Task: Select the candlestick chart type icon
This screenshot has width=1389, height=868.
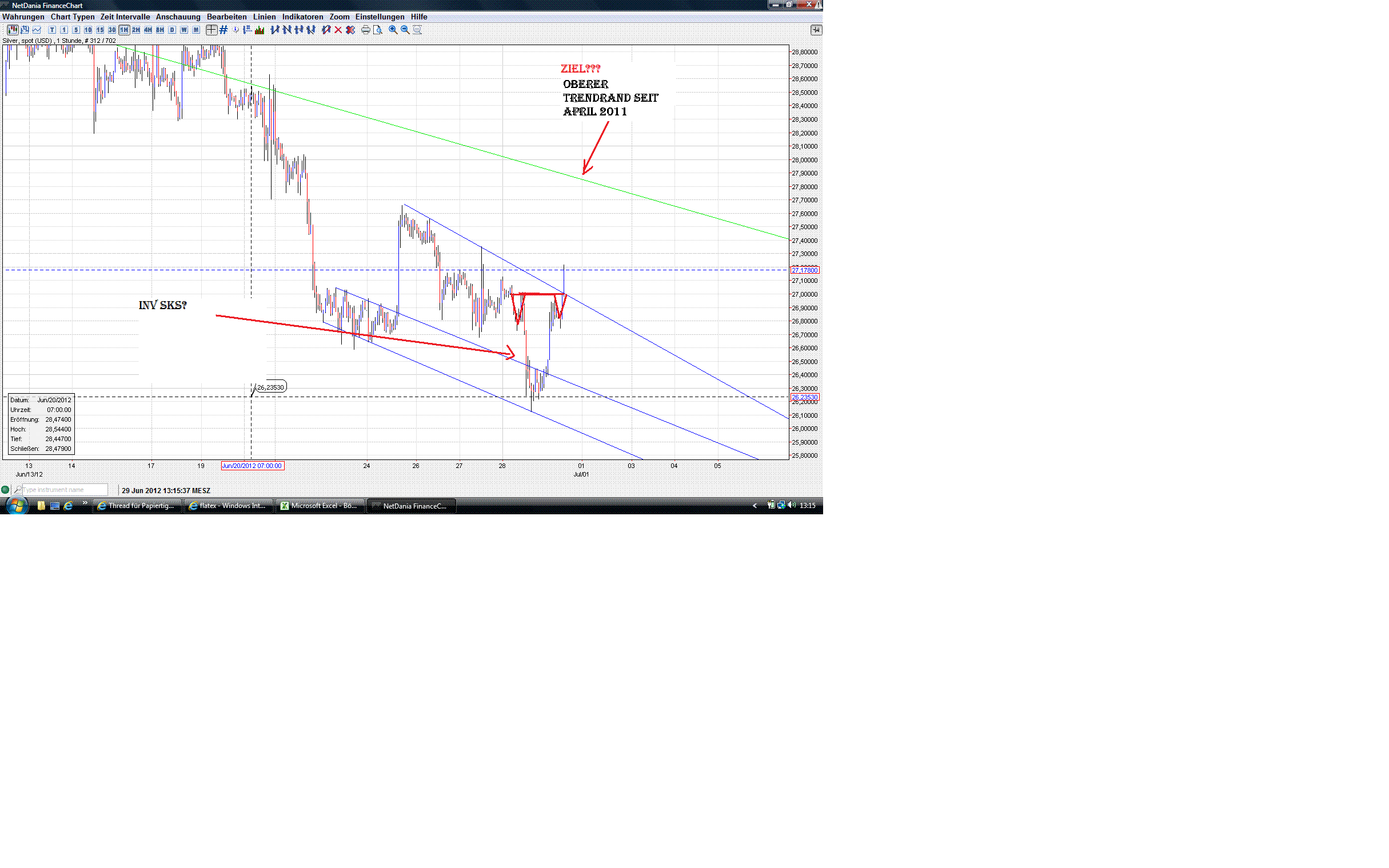Action: [13, 30]
